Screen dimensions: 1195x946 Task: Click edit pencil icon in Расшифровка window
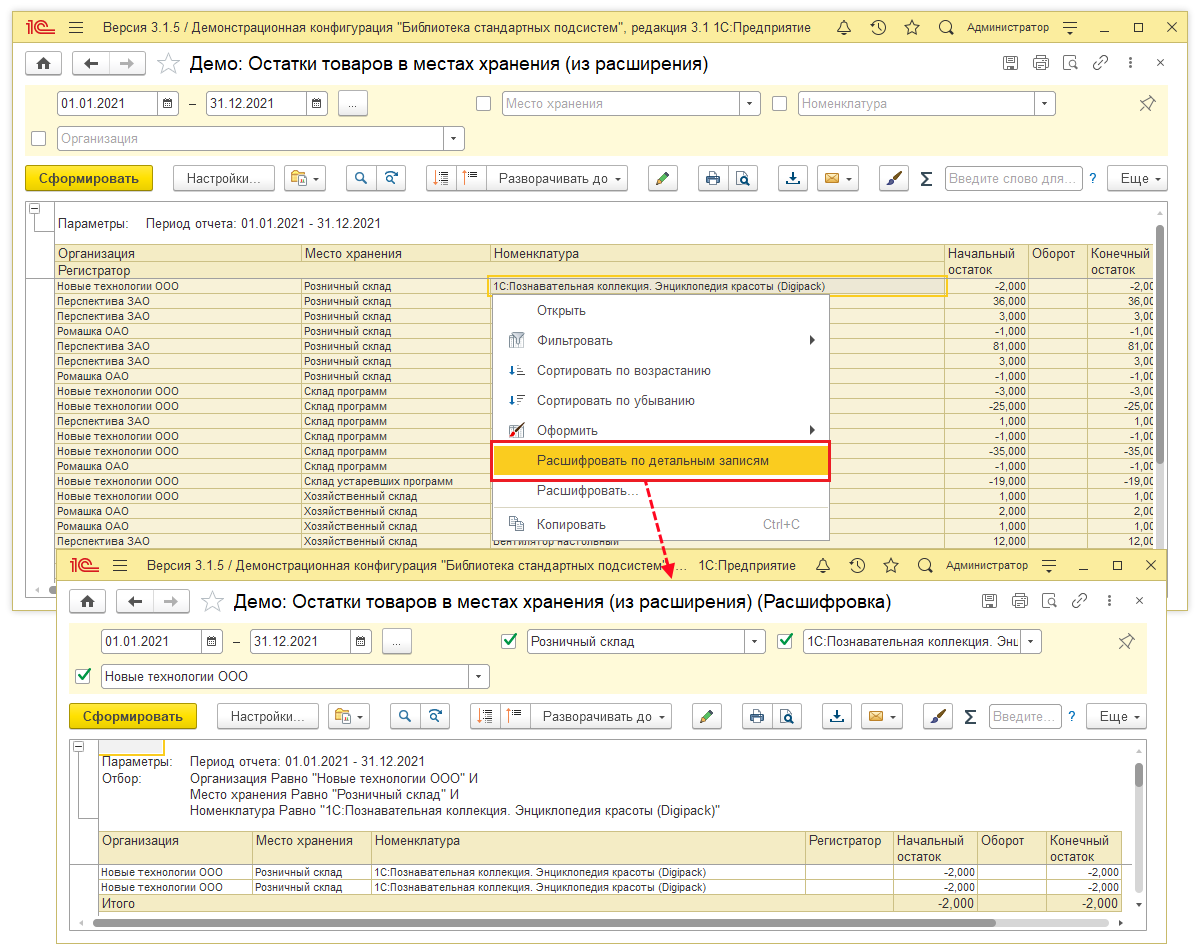[x=706, y=717]
